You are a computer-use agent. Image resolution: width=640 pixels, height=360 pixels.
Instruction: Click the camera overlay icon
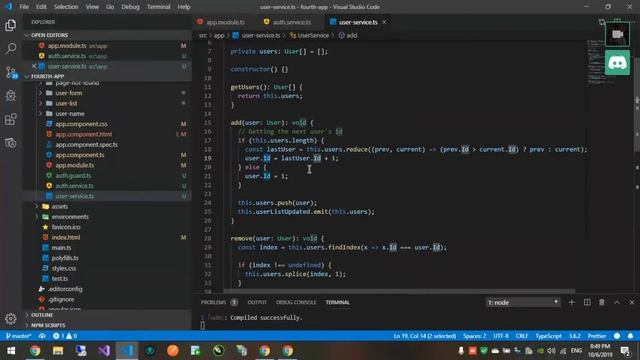coord(617,34)
